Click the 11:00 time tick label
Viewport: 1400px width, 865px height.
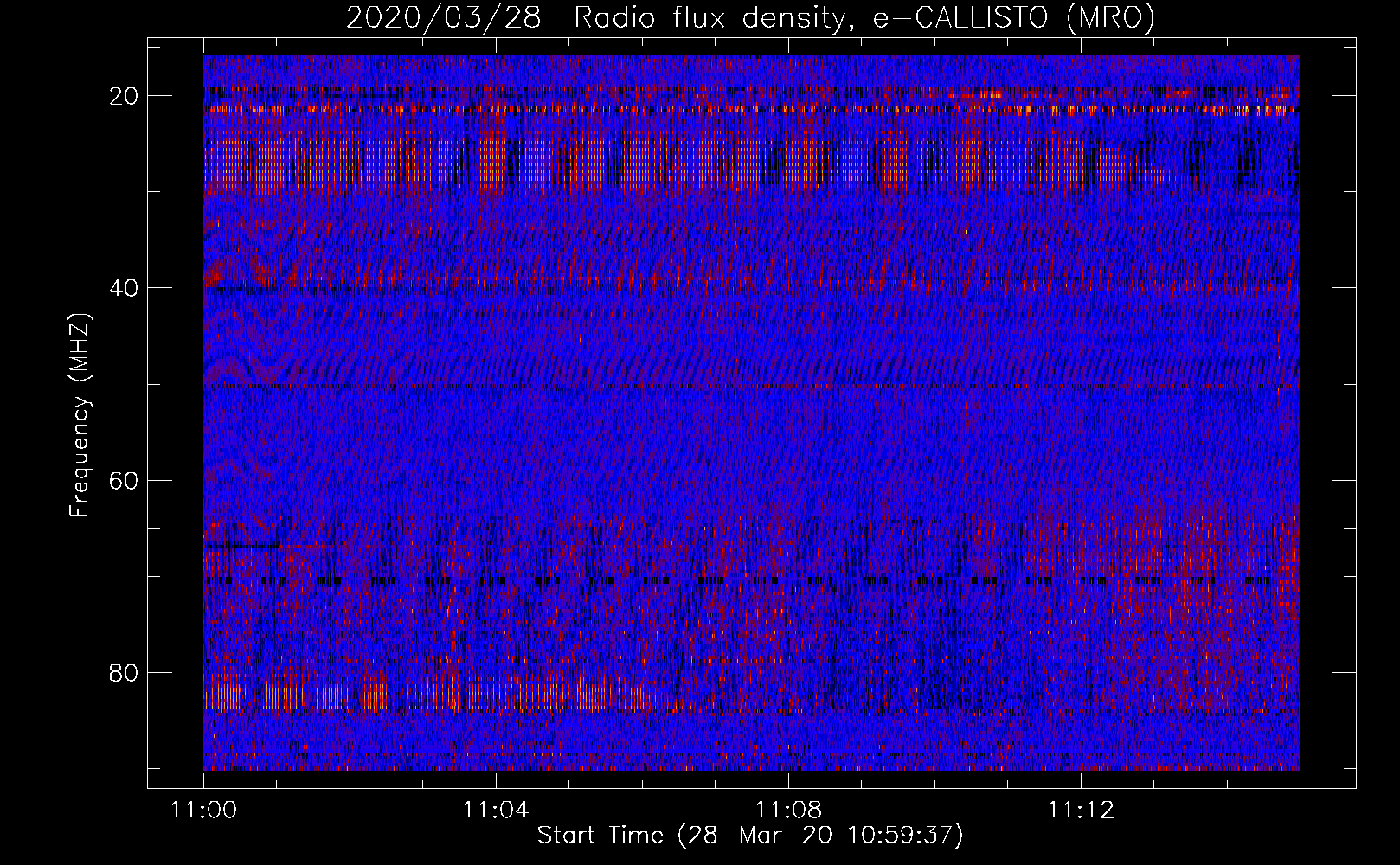click(x=203, y=811)
